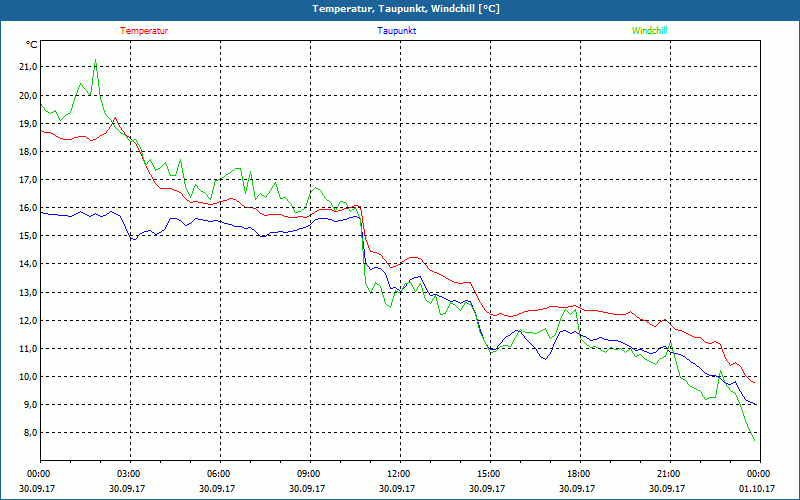This screenshot has height=500, width=800.
Task: Click the blue Taupunkt legend label
Action: 396,31
